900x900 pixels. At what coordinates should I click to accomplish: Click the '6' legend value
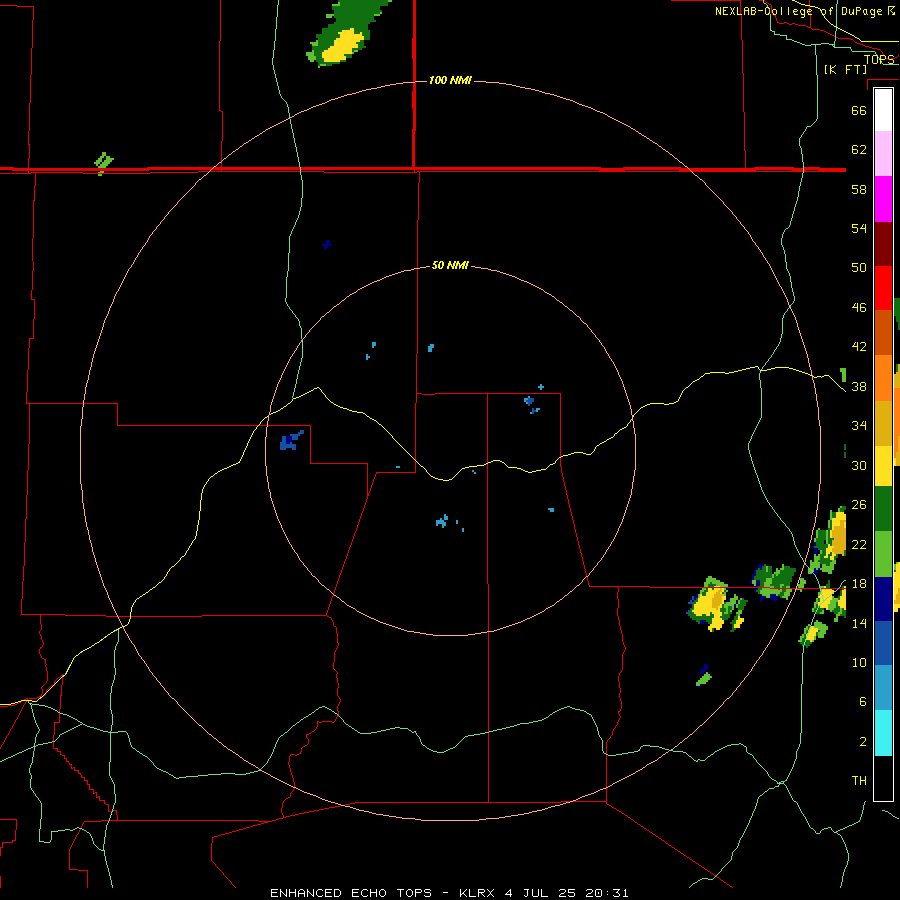coord(862,701)
